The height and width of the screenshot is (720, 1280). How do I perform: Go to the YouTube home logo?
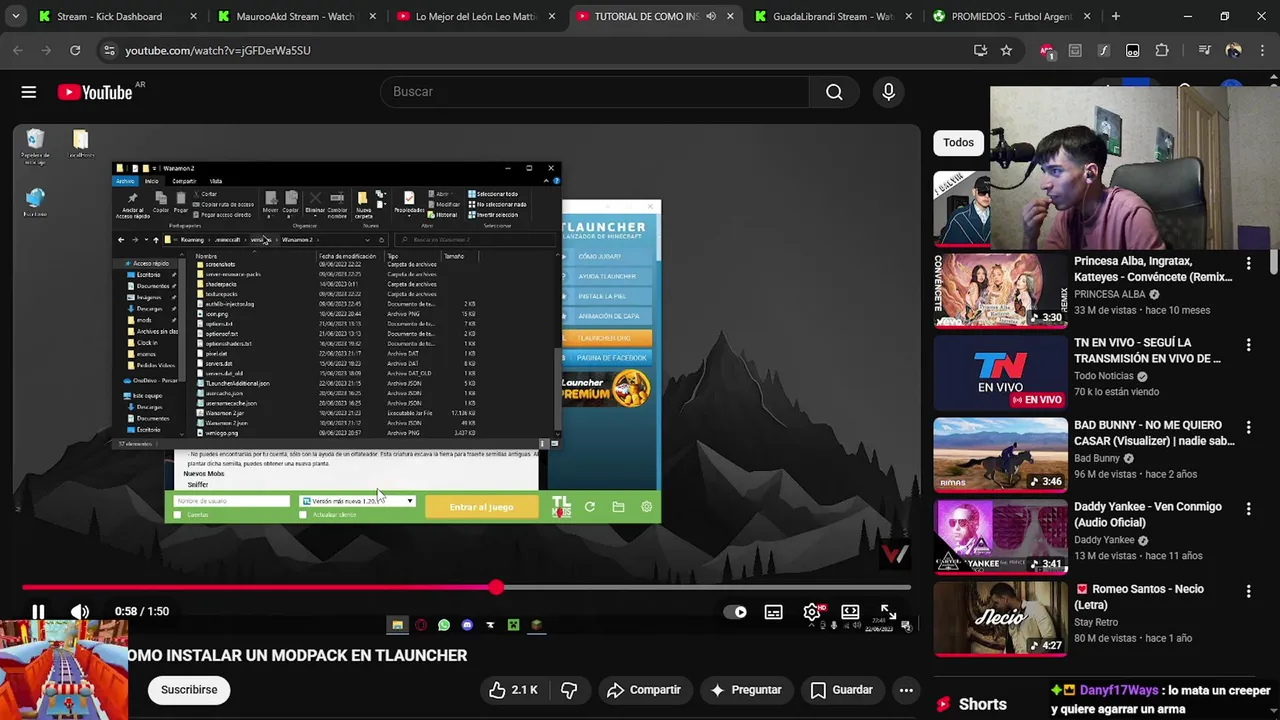pyautogui.click(x=95, y=92)
